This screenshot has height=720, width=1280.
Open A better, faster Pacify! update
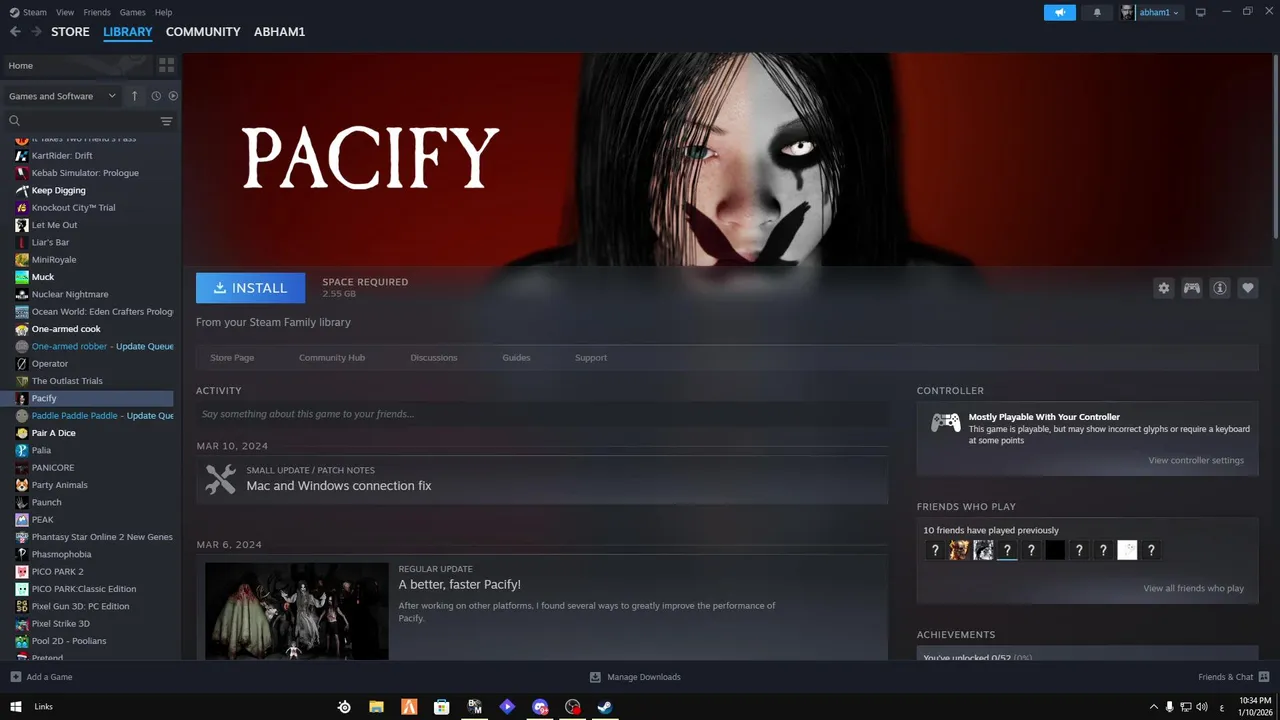coord(459,584)
